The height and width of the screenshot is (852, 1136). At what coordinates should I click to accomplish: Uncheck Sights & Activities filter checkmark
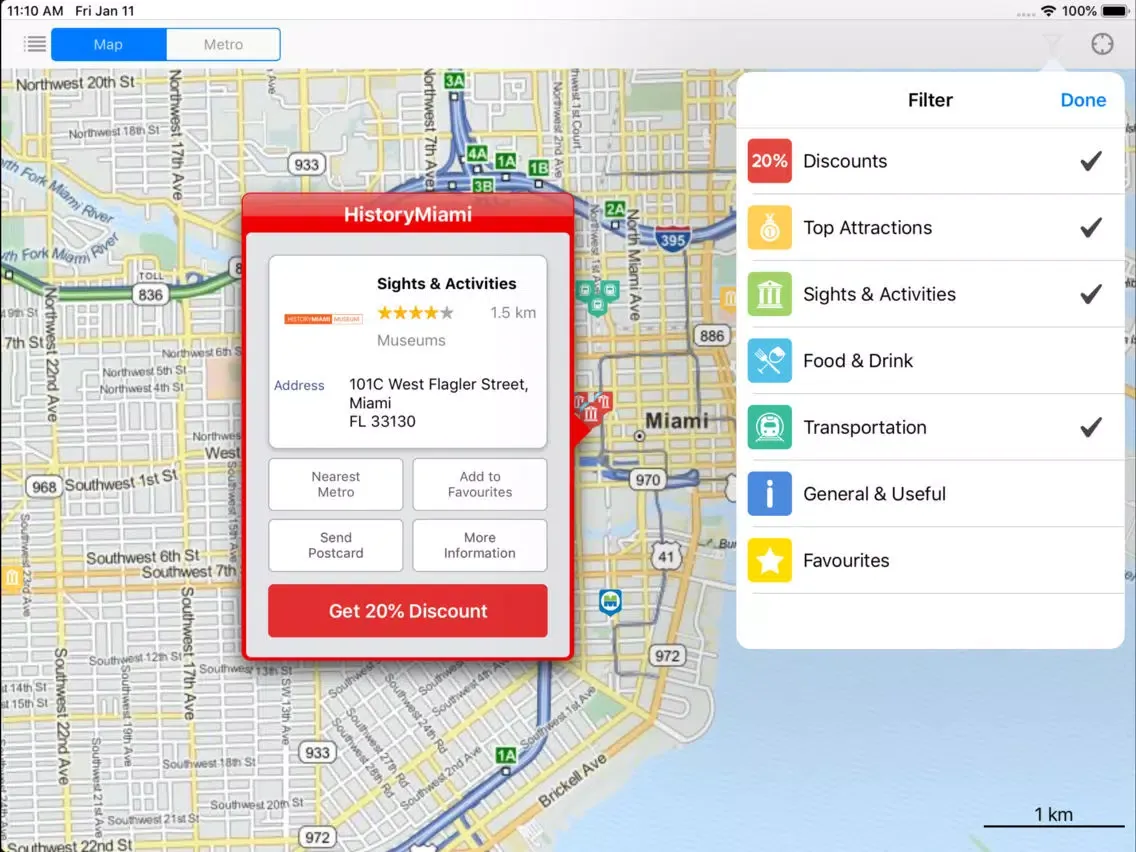pos(1091,294)
